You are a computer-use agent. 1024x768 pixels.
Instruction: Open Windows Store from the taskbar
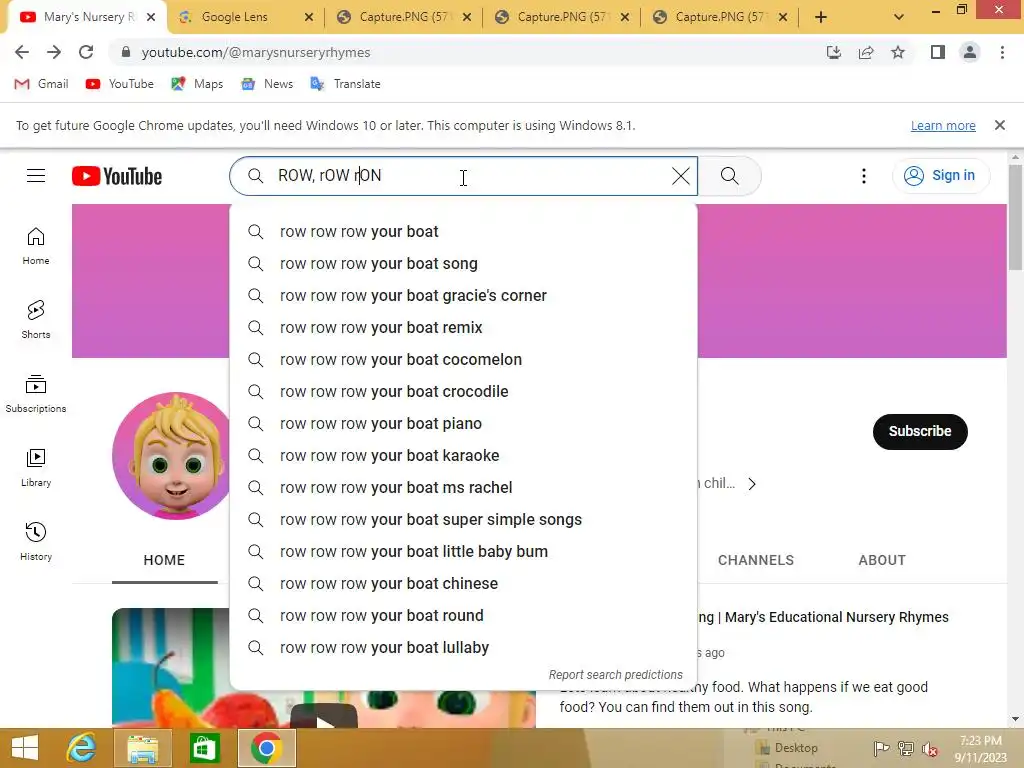click(x=204, y=748)
